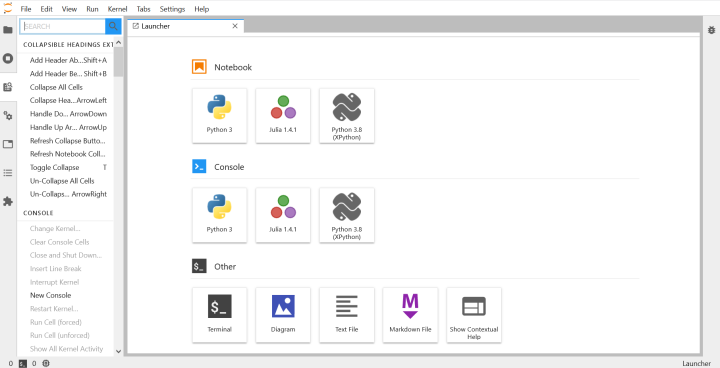Select the Commands palette sidebar icon
The width and height of the screenshot is (720, 368).
pyautogui.click(x=8, y=87)
